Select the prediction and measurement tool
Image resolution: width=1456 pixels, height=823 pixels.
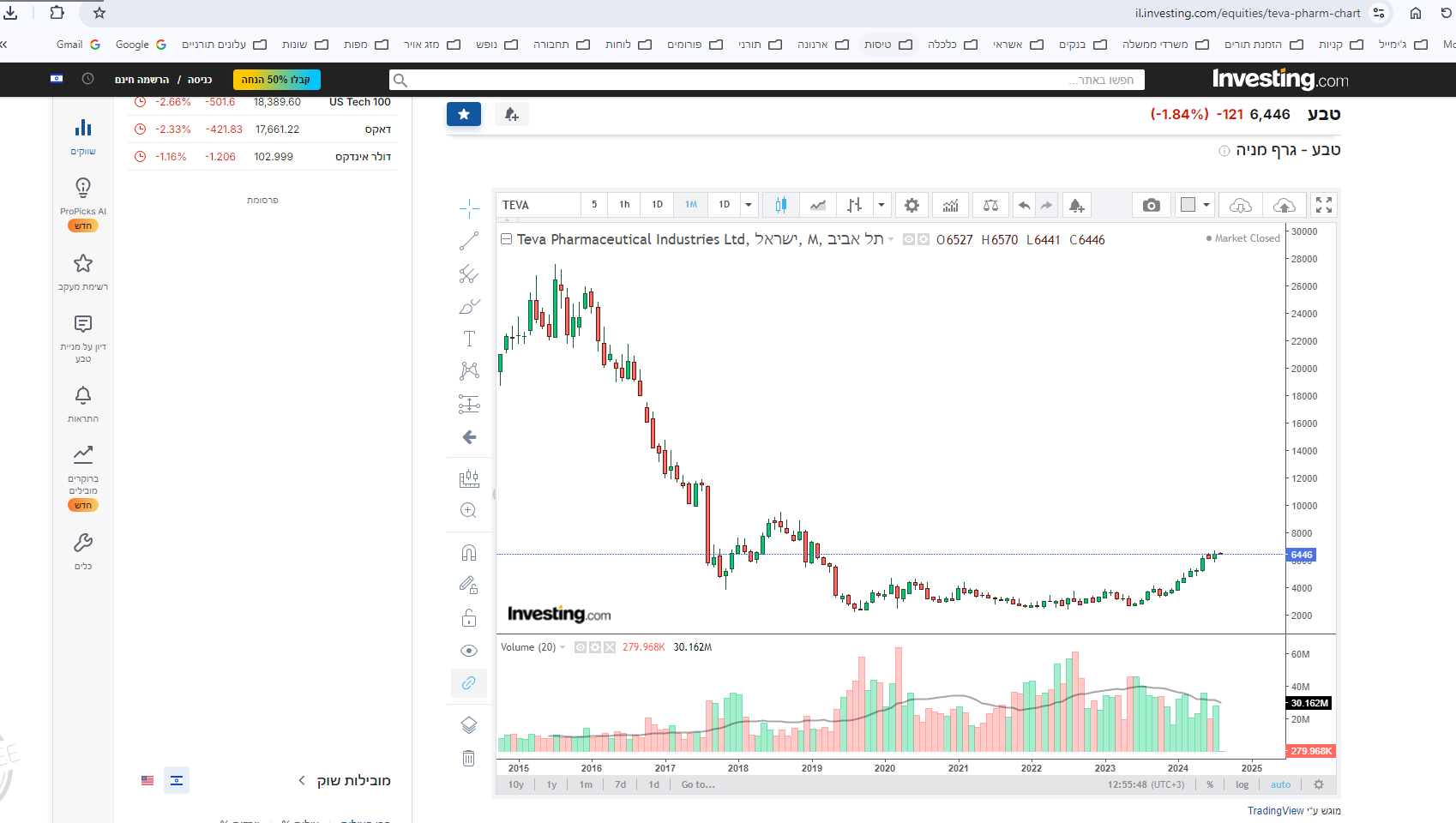pyautogui.click(x=469, y=404)
